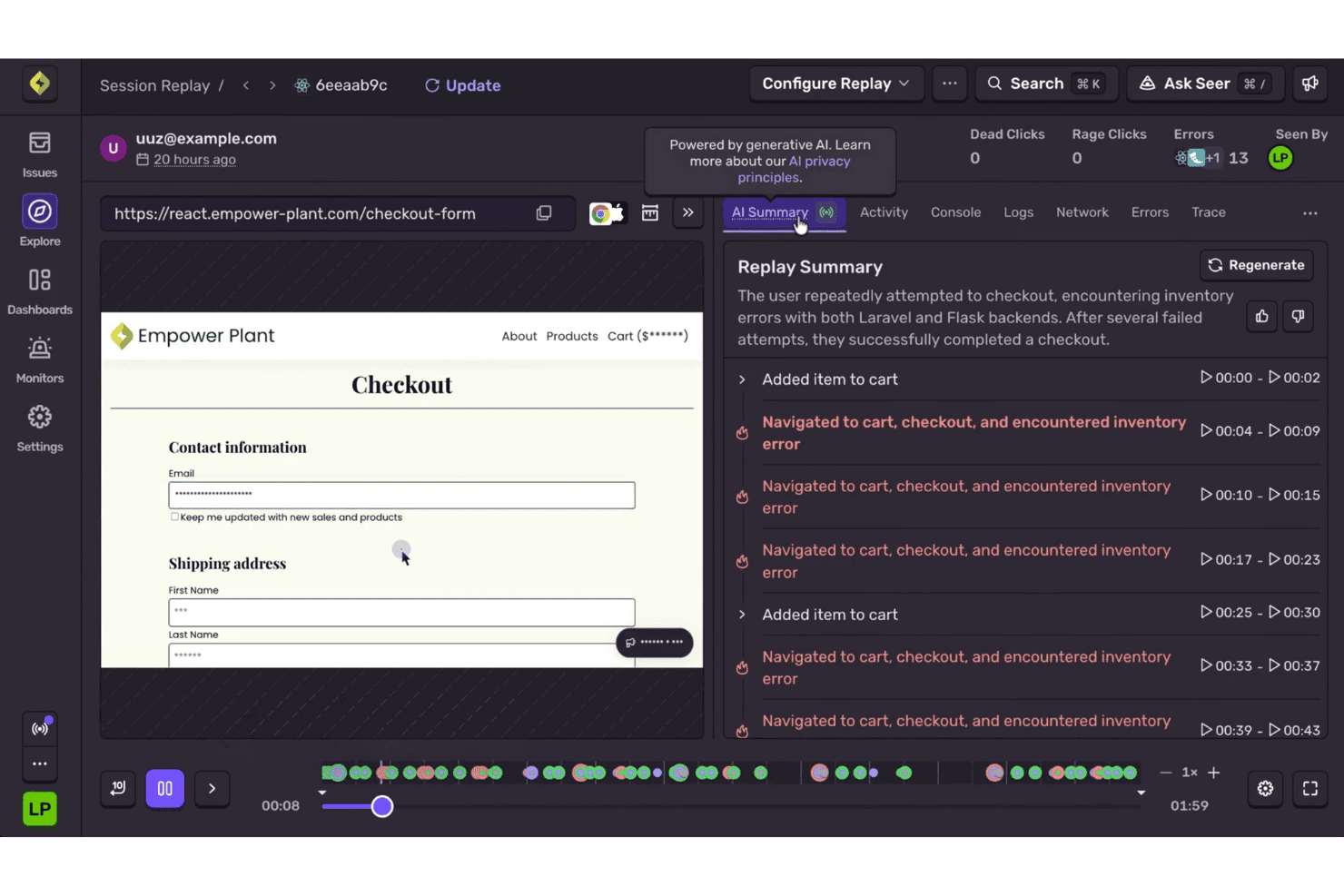Open the sidebar more options ellipsis
The height and width of the screenshot is (896, 1344).
[x=40, y=763]
